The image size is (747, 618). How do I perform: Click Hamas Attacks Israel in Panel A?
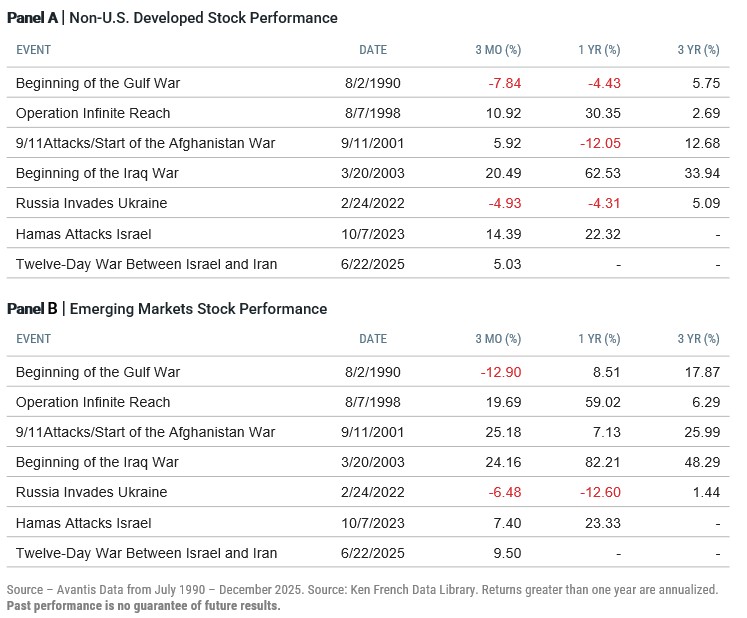(x=83, y=233)
